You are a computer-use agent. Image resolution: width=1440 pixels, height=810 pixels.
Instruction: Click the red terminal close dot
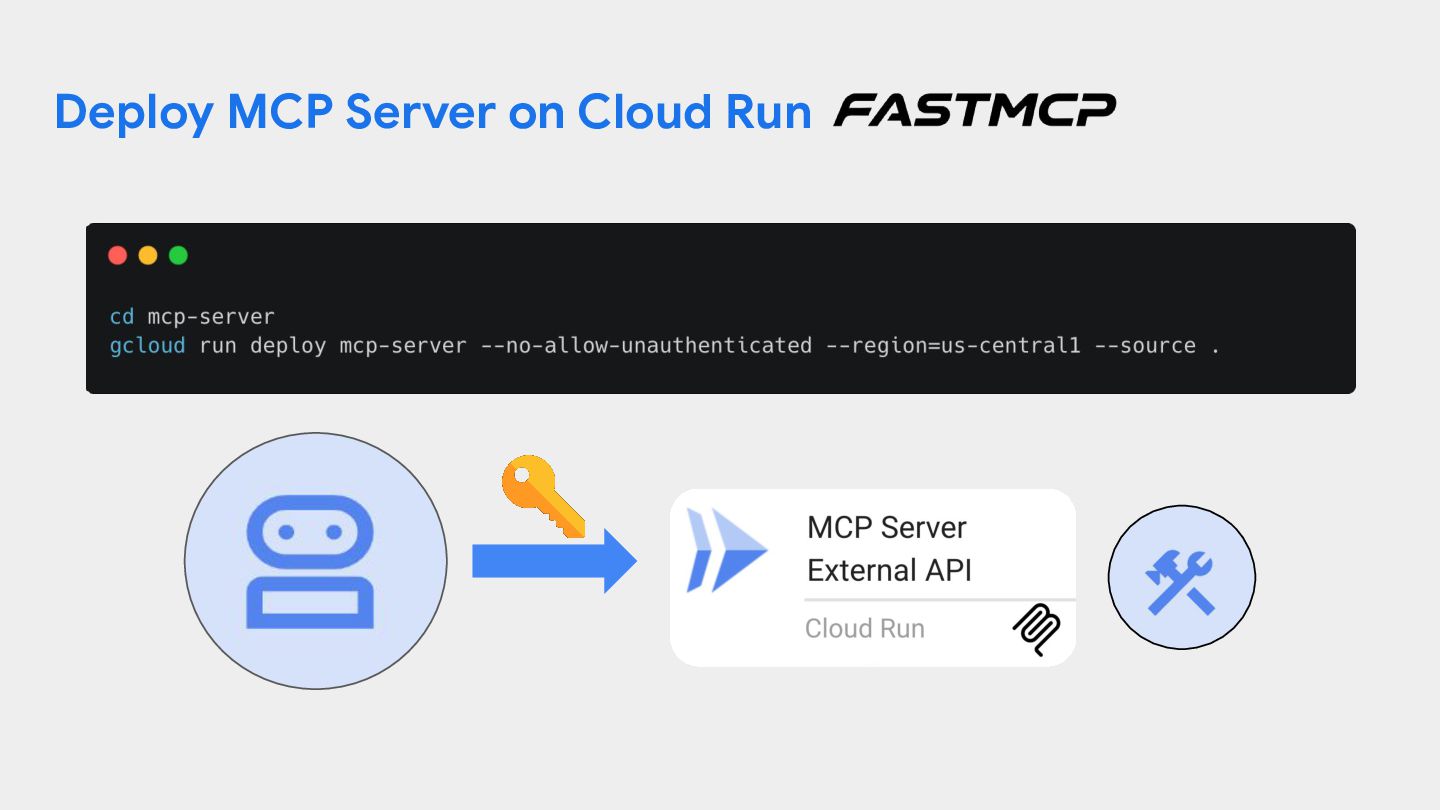tap(118, 255)
